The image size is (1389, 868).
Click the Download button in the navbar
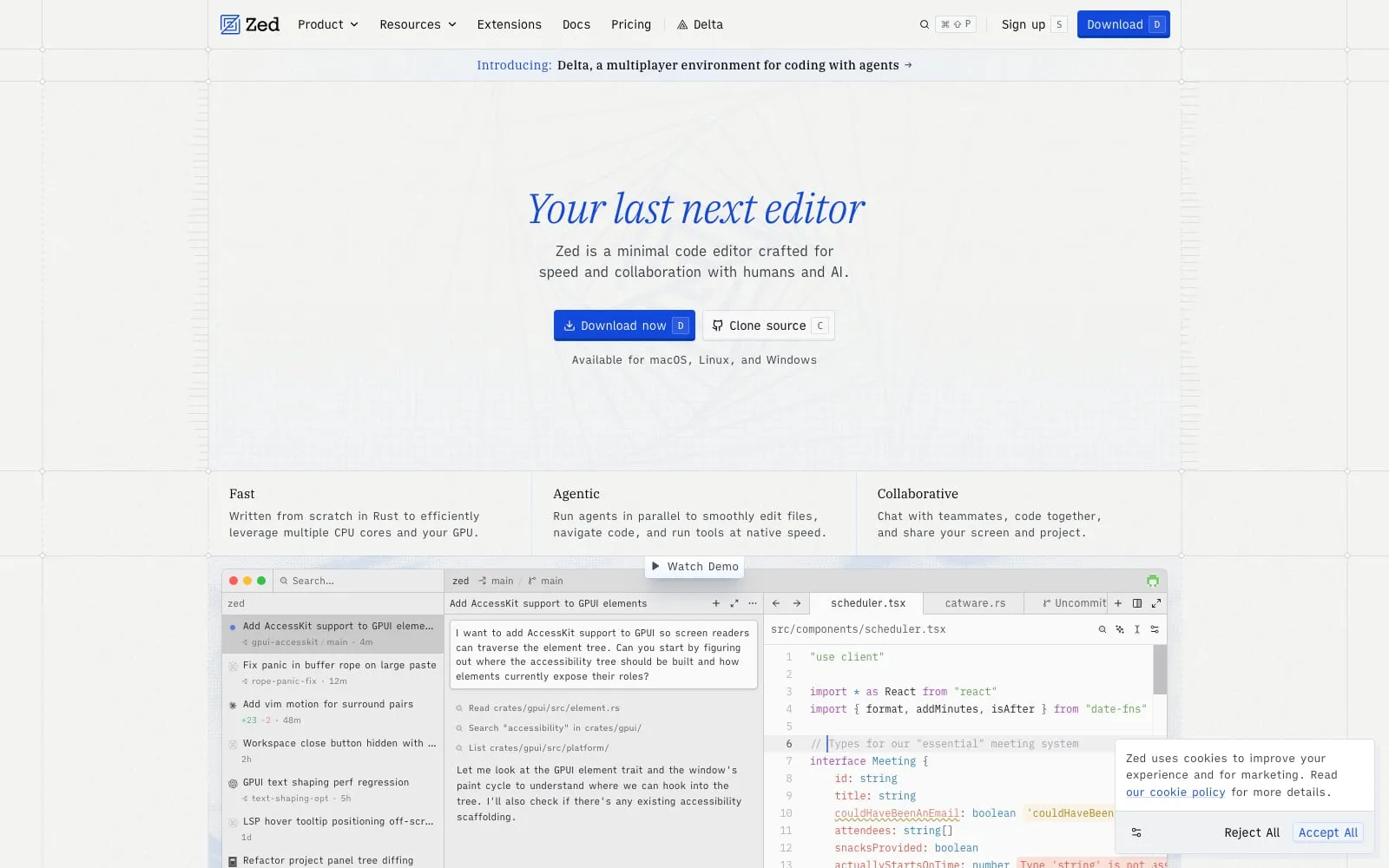(1123, 24)
